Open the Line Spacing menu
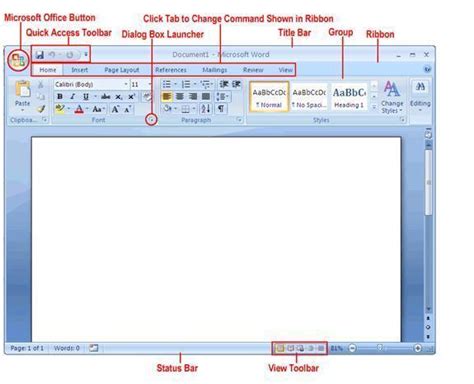The height and width of the screenshot is (384, 474). point(222,97)
